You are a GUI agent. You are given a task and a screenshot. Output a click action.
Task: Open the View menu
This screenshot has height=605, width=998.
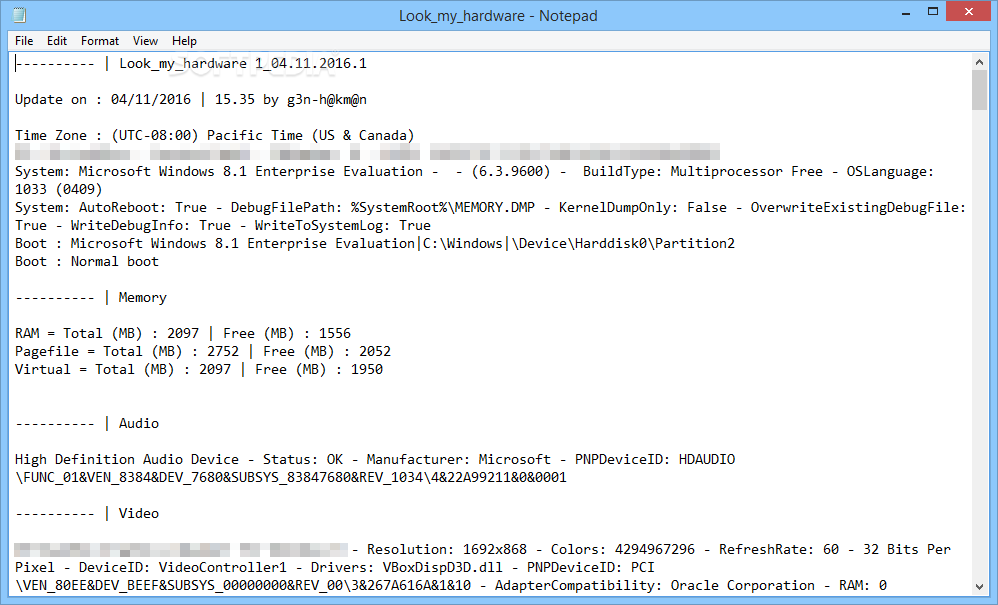145,41
